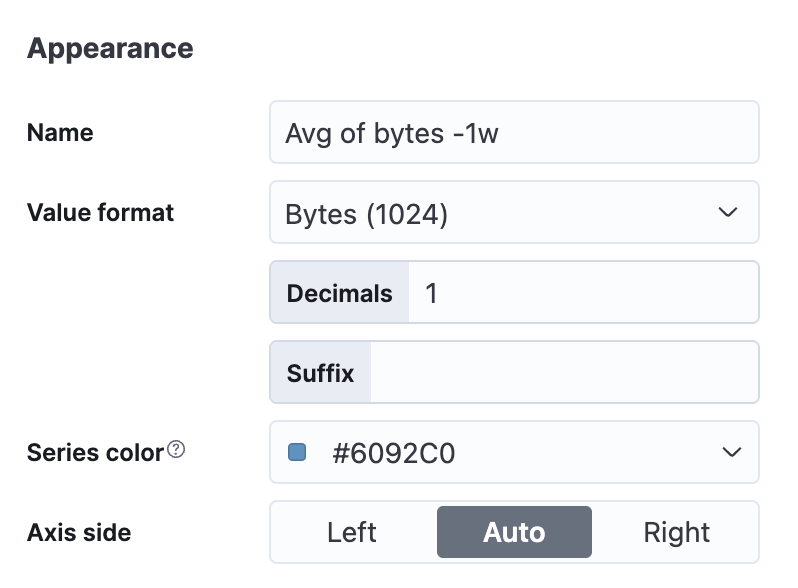Click the Series color help question-mark icon

[176, 450]
